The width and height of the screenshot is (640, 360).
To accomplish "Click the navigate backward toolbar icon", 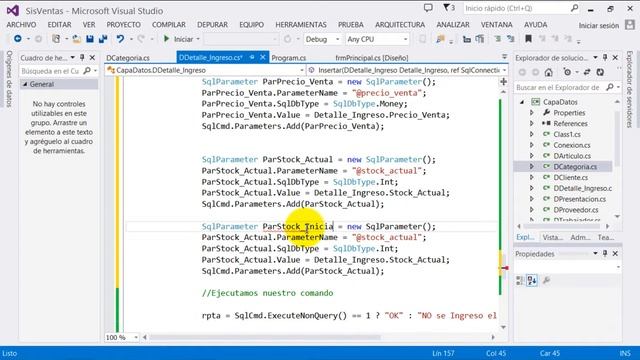I will click(18, 39).
